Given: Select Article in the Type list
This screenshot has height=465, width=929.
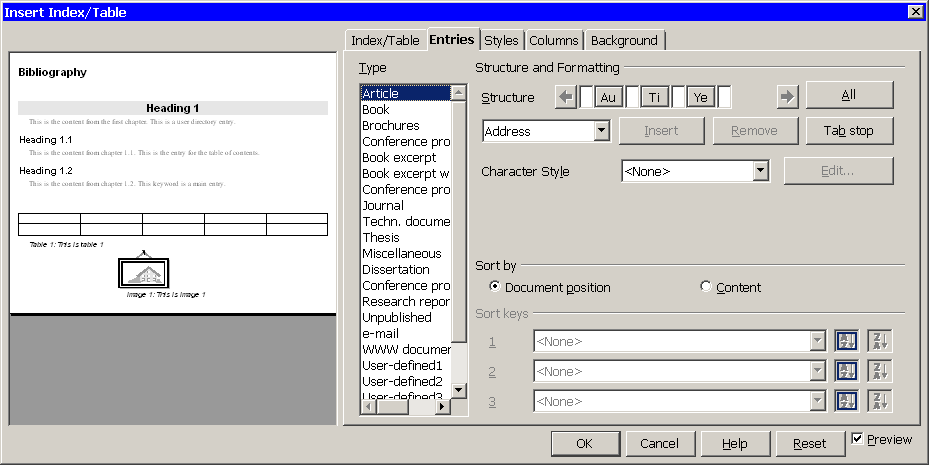Looking at the screenshot, I should click(x=406, y=94).
